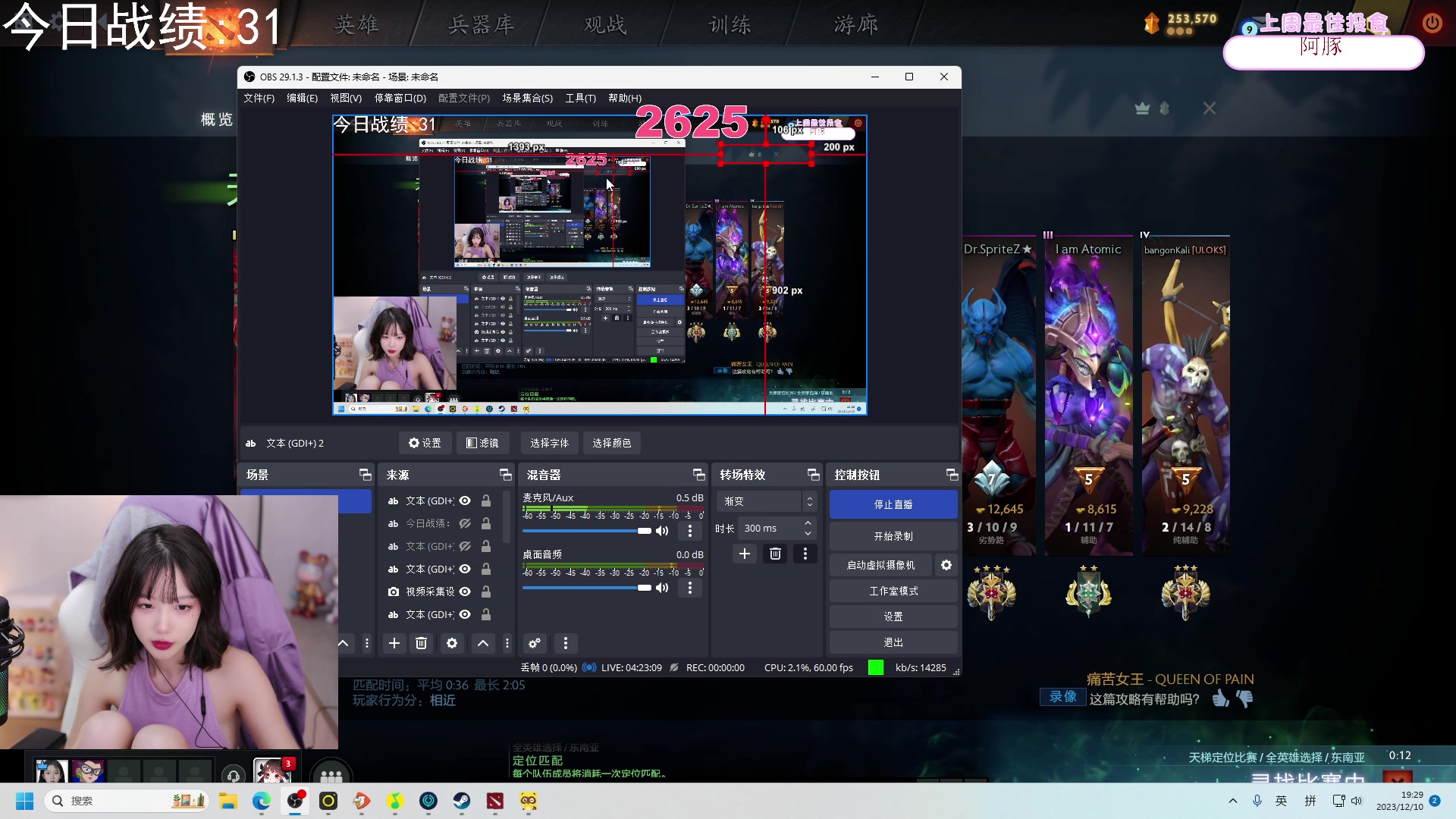This screenshot has width=1456, height=819.
Task: Open 滤镜 filters for the selected source
Action: coord(482,443)
